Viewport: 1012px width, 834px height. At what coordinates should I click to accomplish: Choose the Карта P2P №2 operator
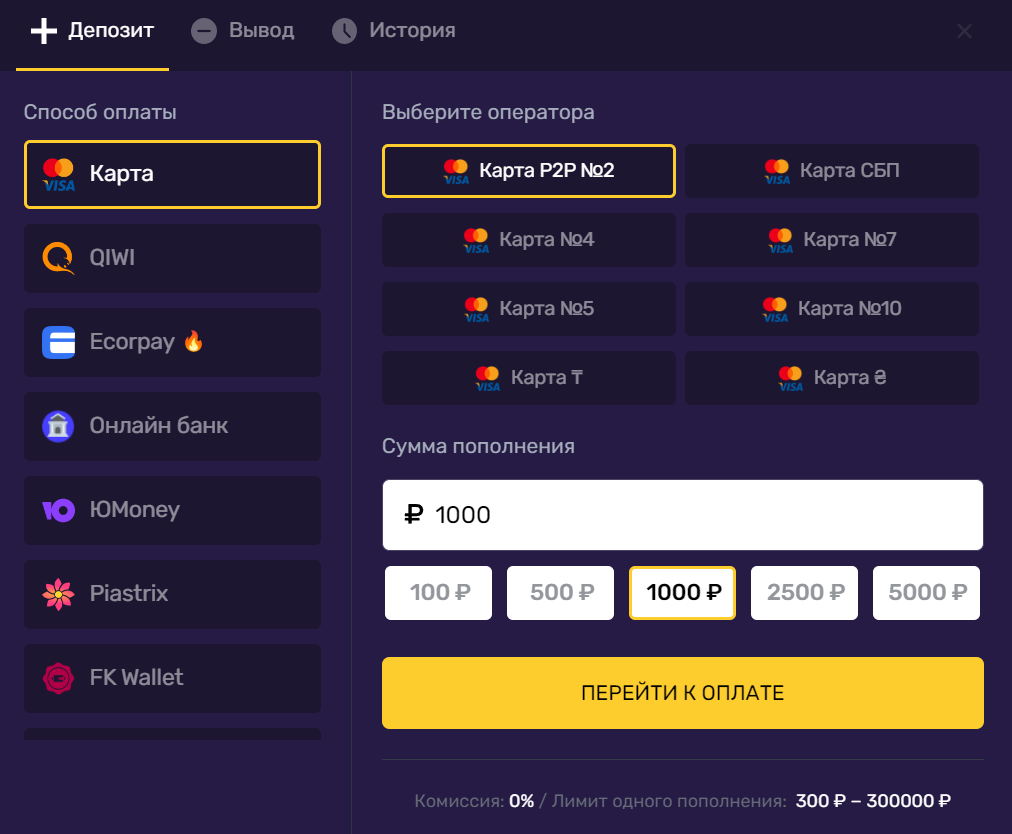(x=529, y=171)
